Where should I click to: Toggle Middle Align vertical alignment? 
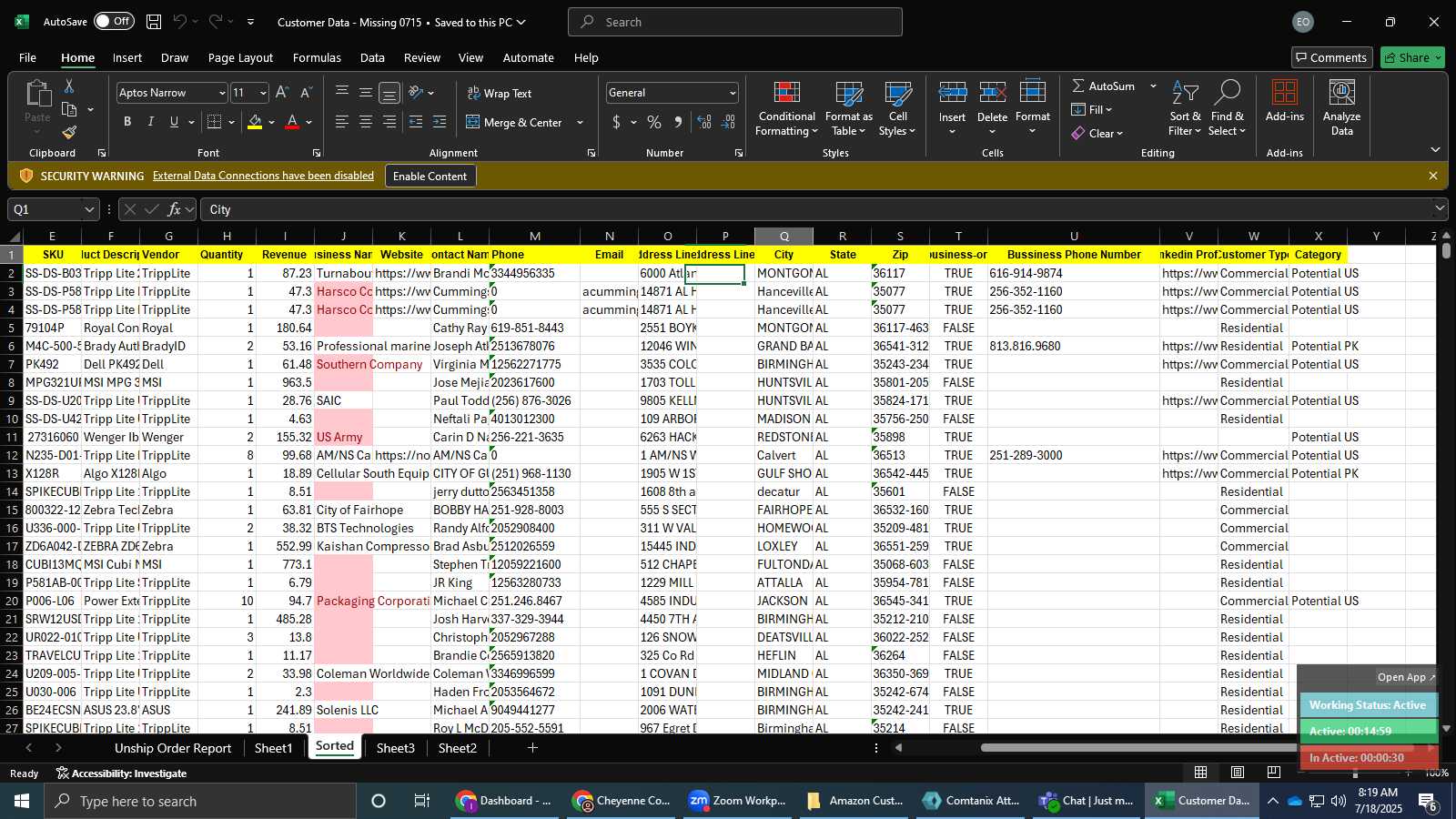click(x=366, y=93)
